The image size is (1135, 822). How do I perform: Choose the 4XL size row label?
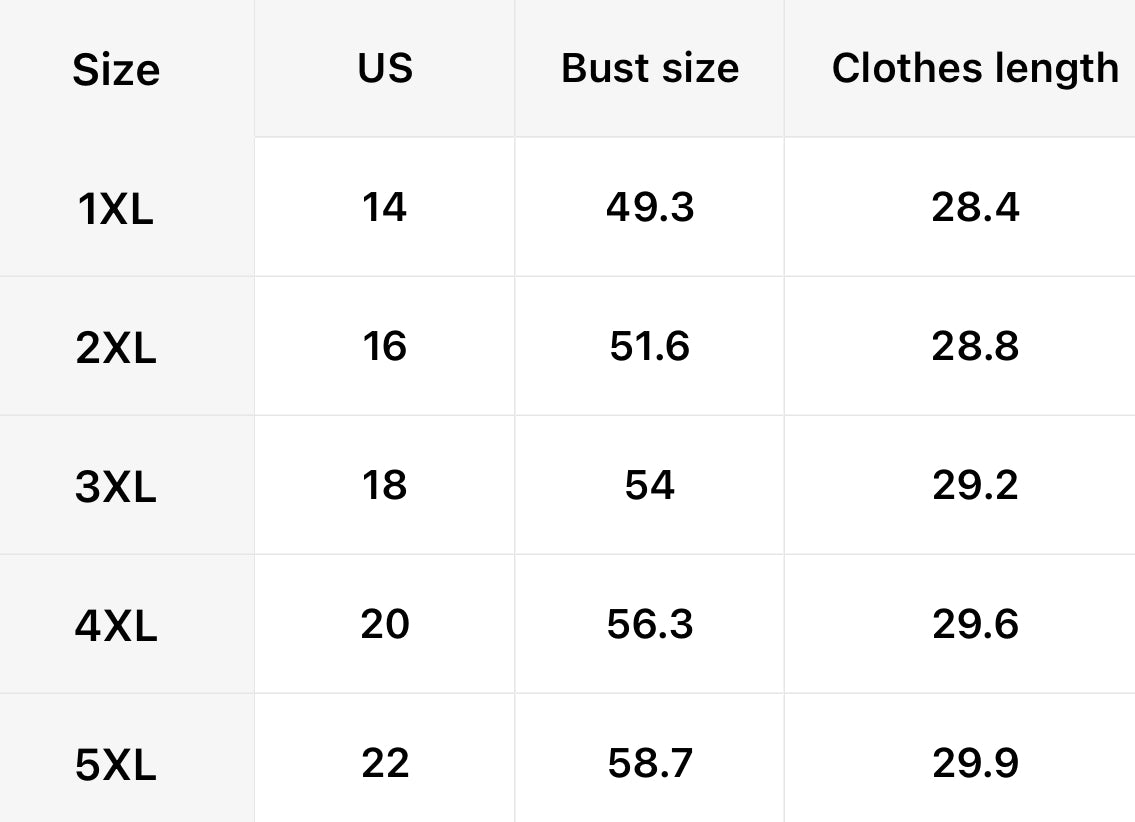tap(116, 626)
